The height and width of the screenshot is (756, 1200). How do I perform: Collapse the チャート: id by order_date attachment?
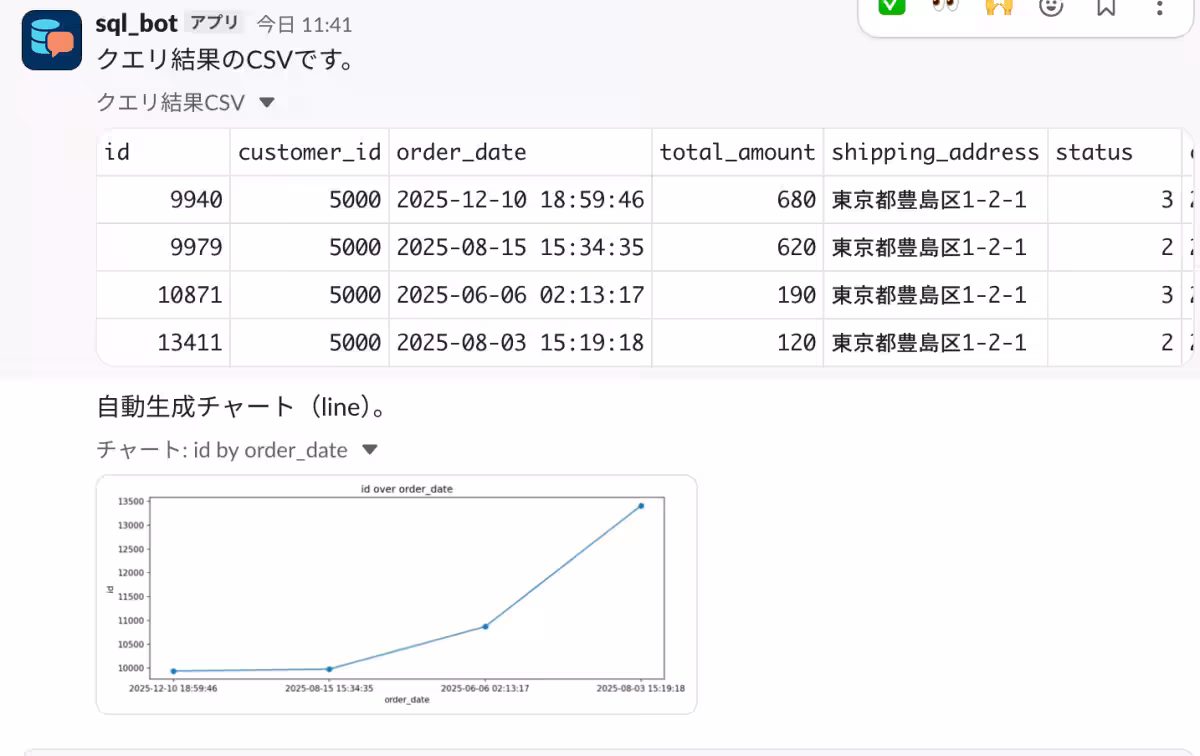369,450
